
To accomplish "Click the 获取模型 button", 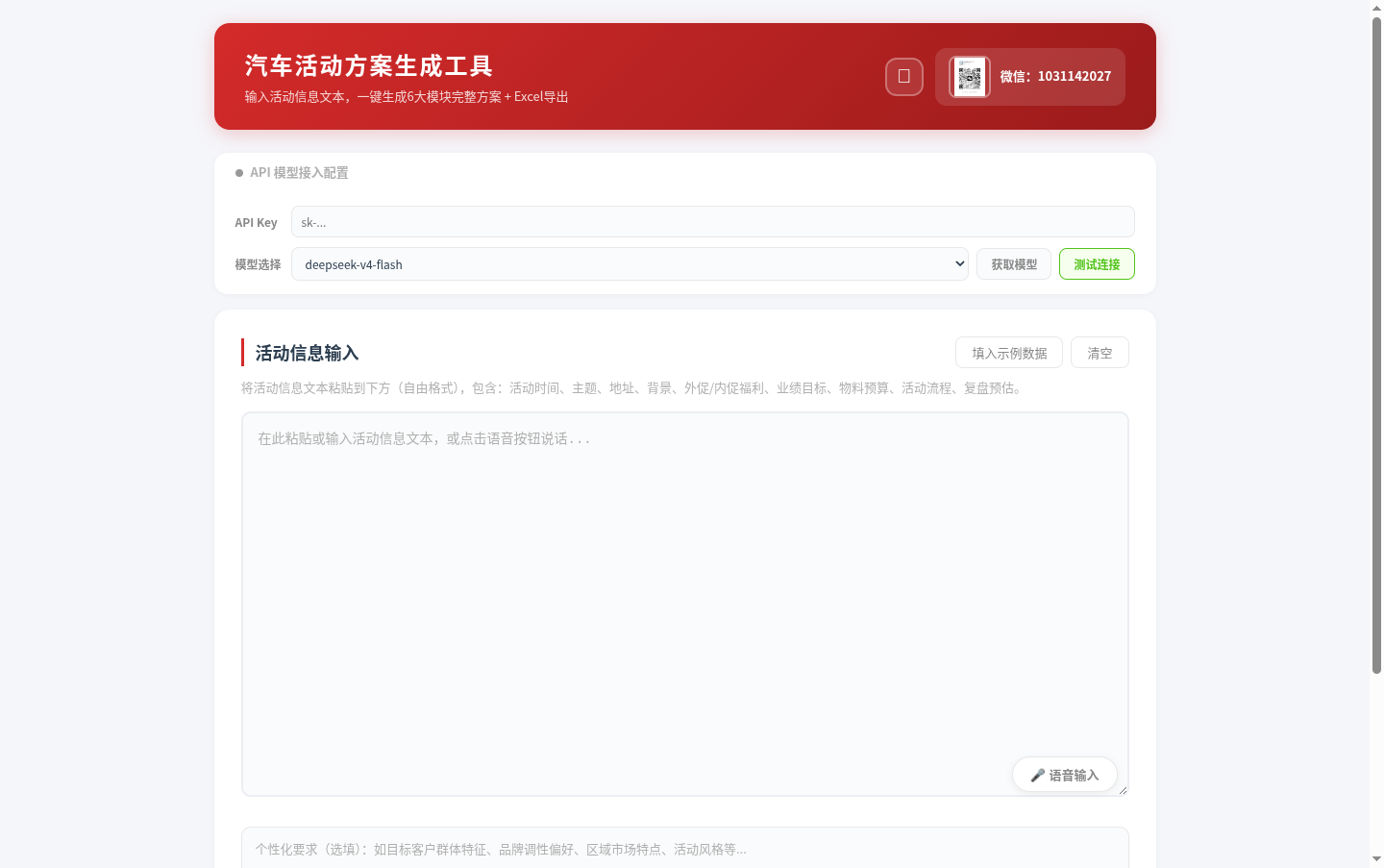I will (1014, 264).
